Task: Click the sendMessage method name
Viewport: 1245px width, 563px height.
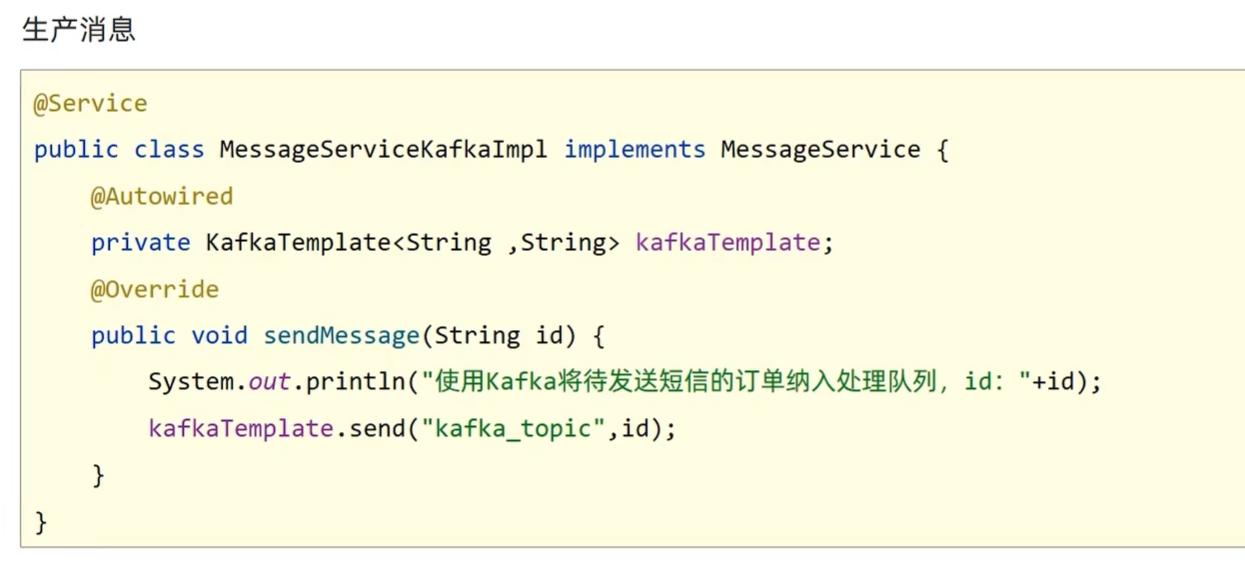Action: point(341,335)
